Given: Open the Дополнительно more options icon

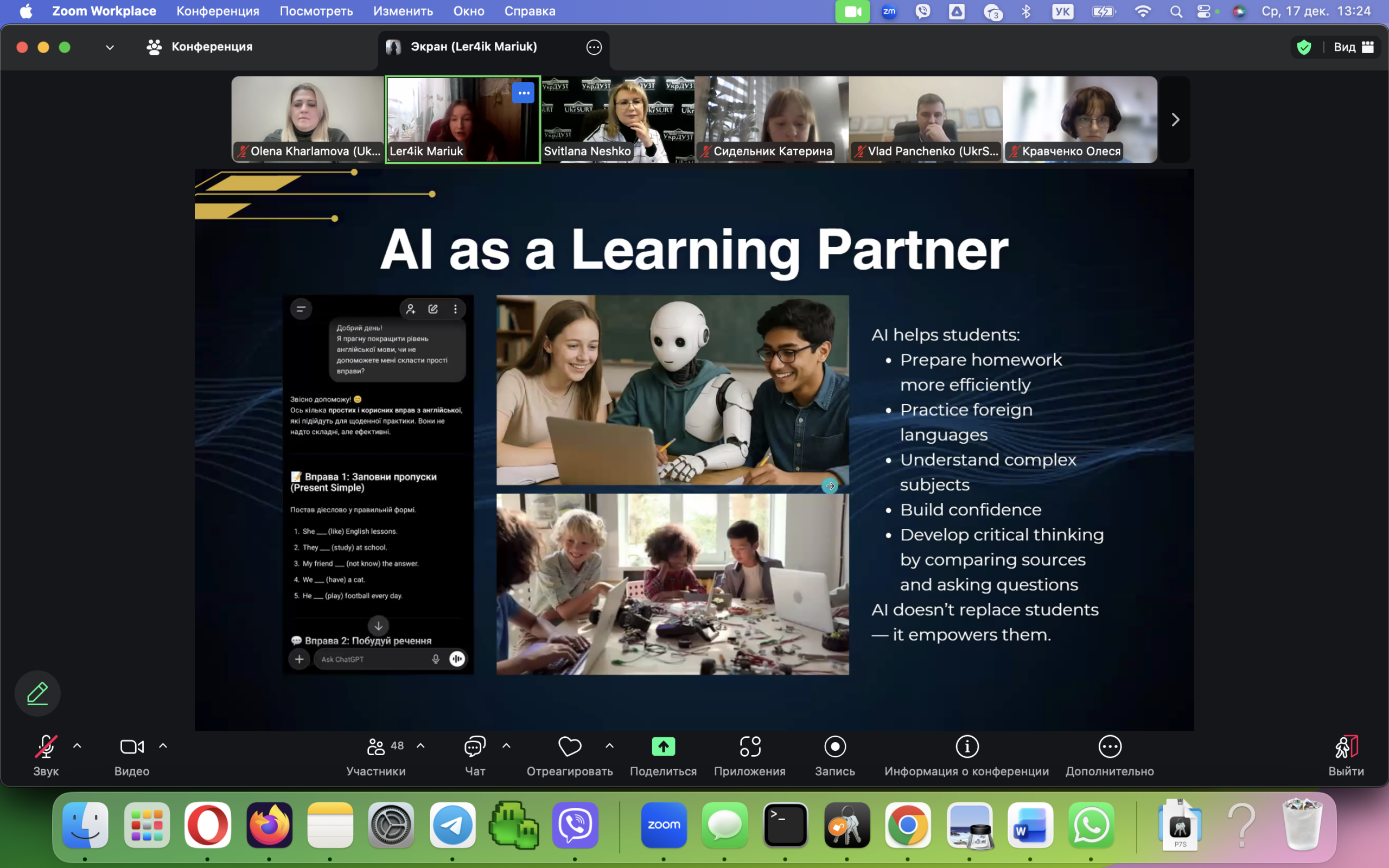Looking at the screenshot, I should [1109, 747].
